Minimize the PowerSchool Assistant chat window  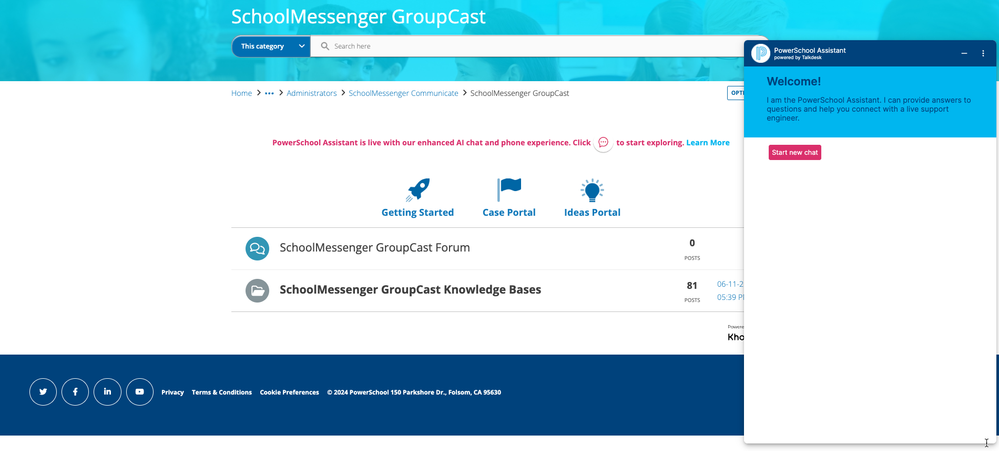coord(964,53)
